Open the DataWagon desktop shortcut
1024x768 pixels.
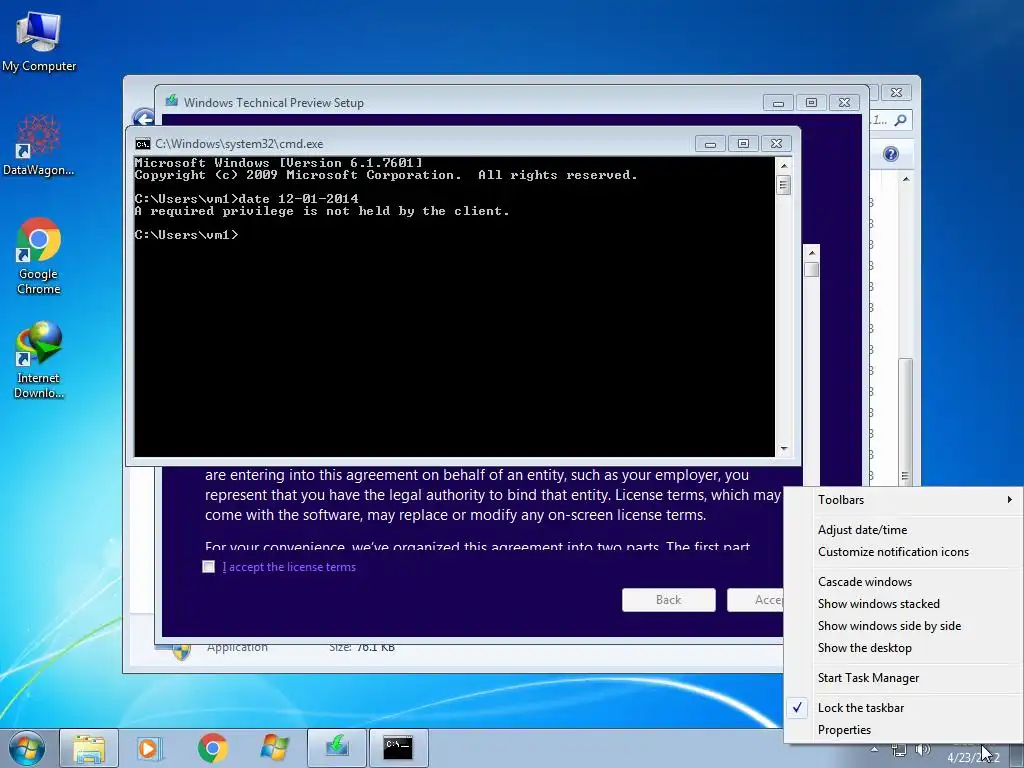coord(39,145)
